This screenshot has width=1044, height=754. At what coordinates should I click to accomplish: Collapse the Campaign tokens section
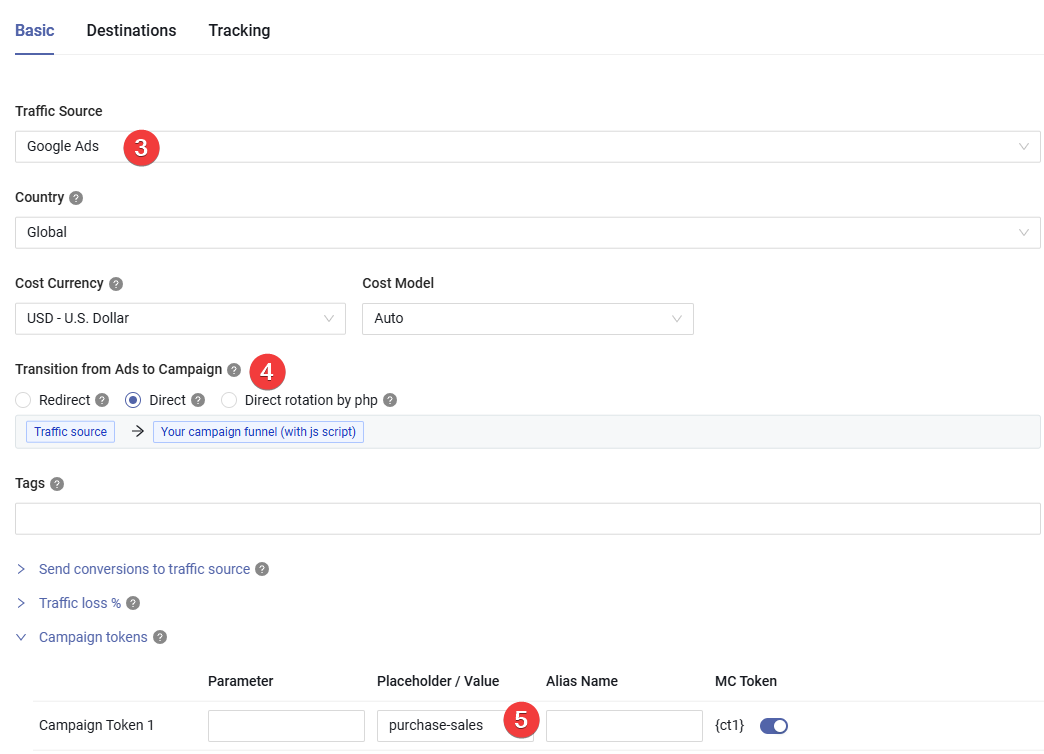[93, 637]
